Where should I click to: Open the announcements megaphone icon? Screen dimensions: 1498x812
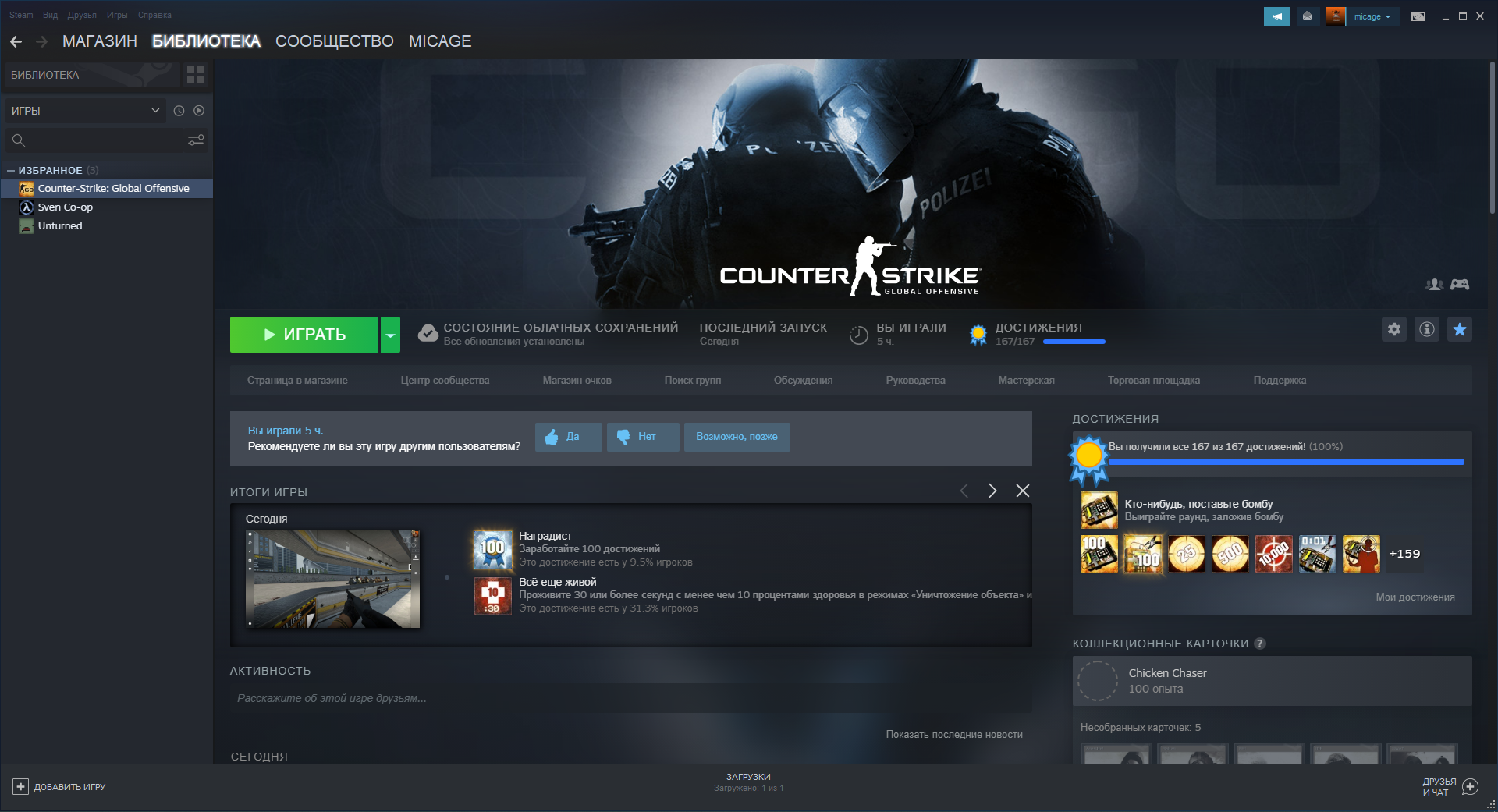pyautogui.click(x=1277, y=16)
